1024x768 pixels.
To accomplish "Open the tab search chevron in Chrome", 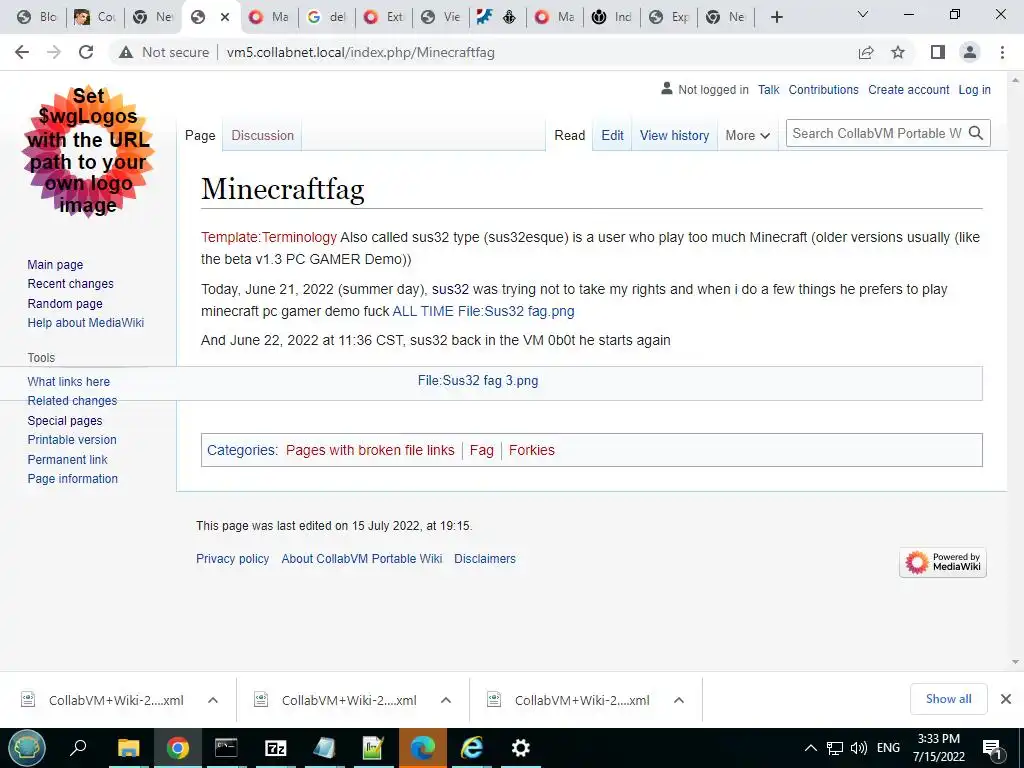I will 863,14.
